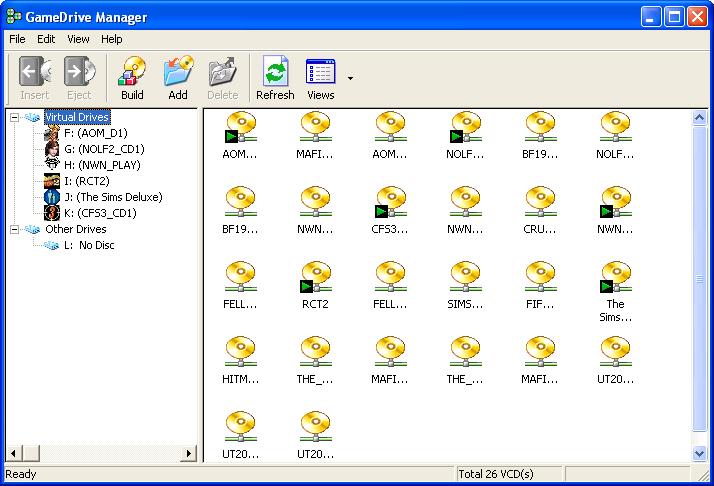
Task: Select the CFS3... disc icon
Action: [x=390, y=202]
